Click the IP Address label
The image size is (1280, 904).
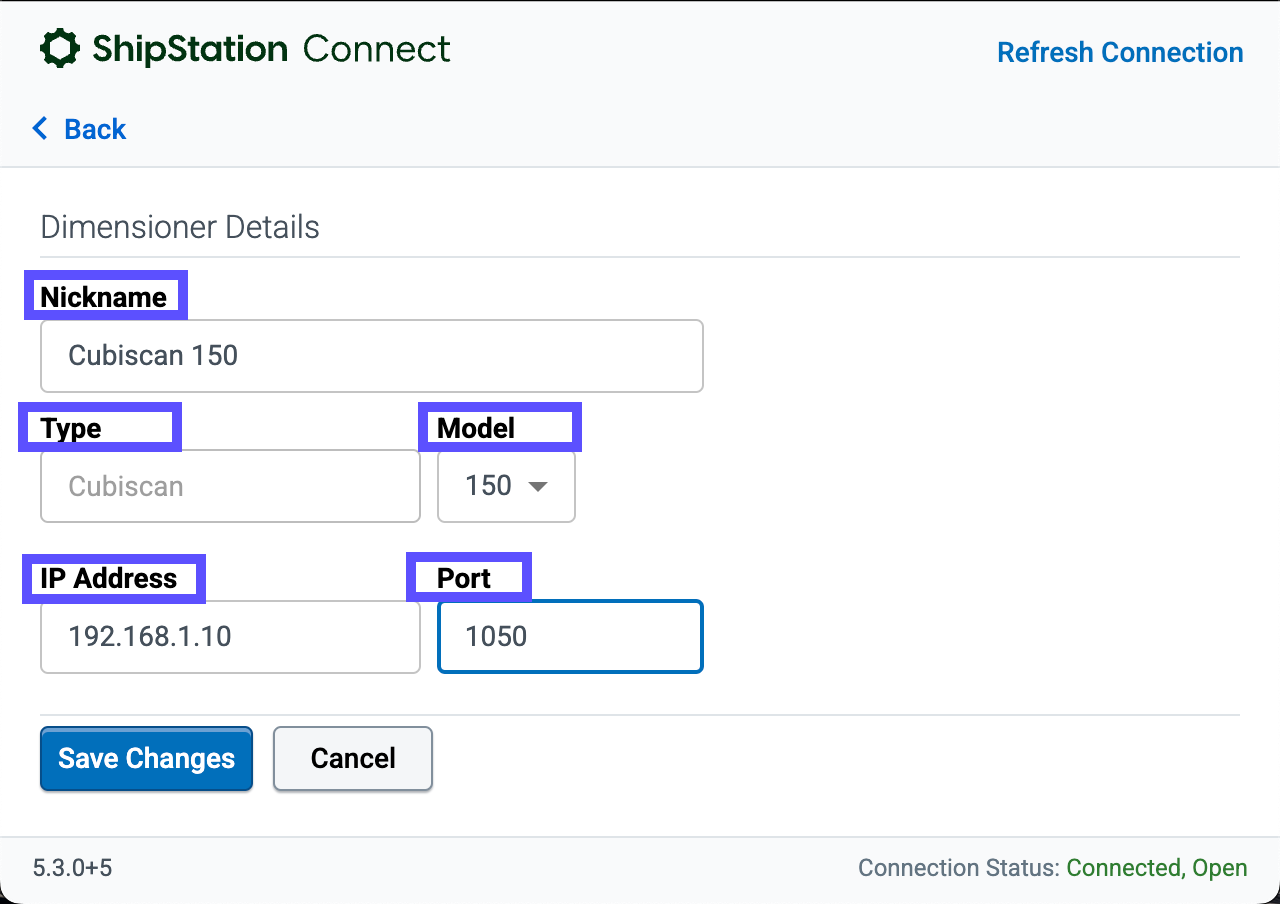109,579
